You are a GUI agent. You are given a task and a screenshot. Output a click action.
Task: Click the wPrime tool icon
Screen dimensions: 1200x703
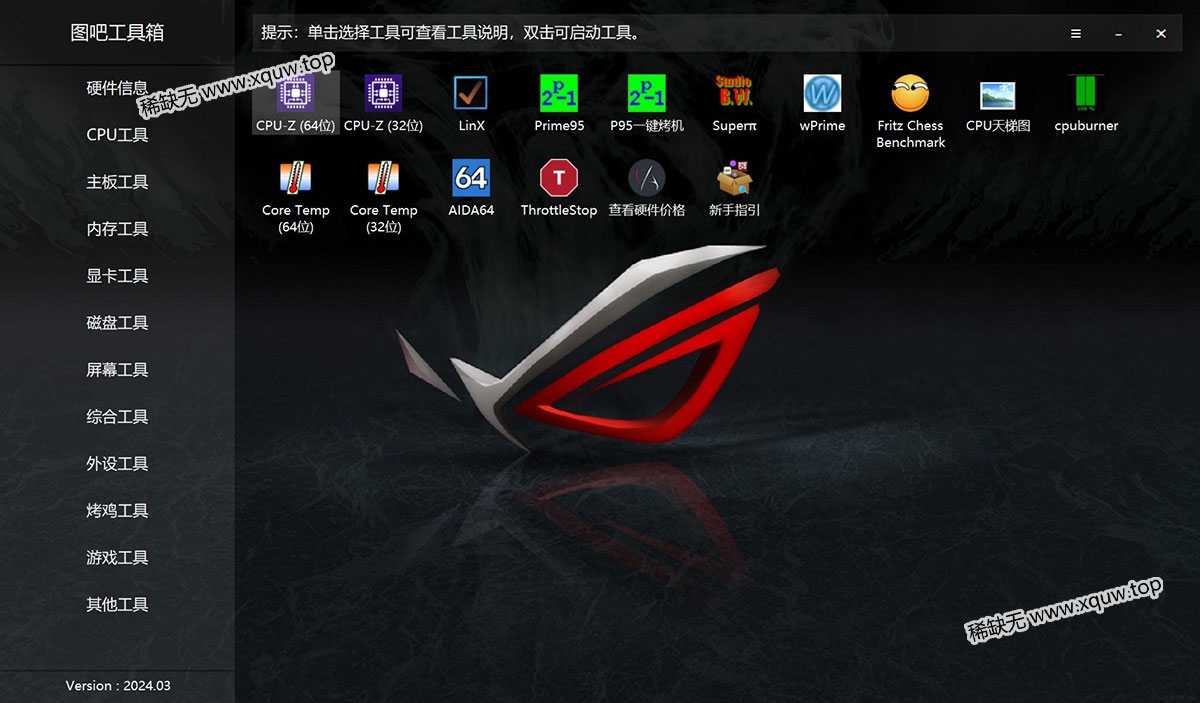point(822,93)
